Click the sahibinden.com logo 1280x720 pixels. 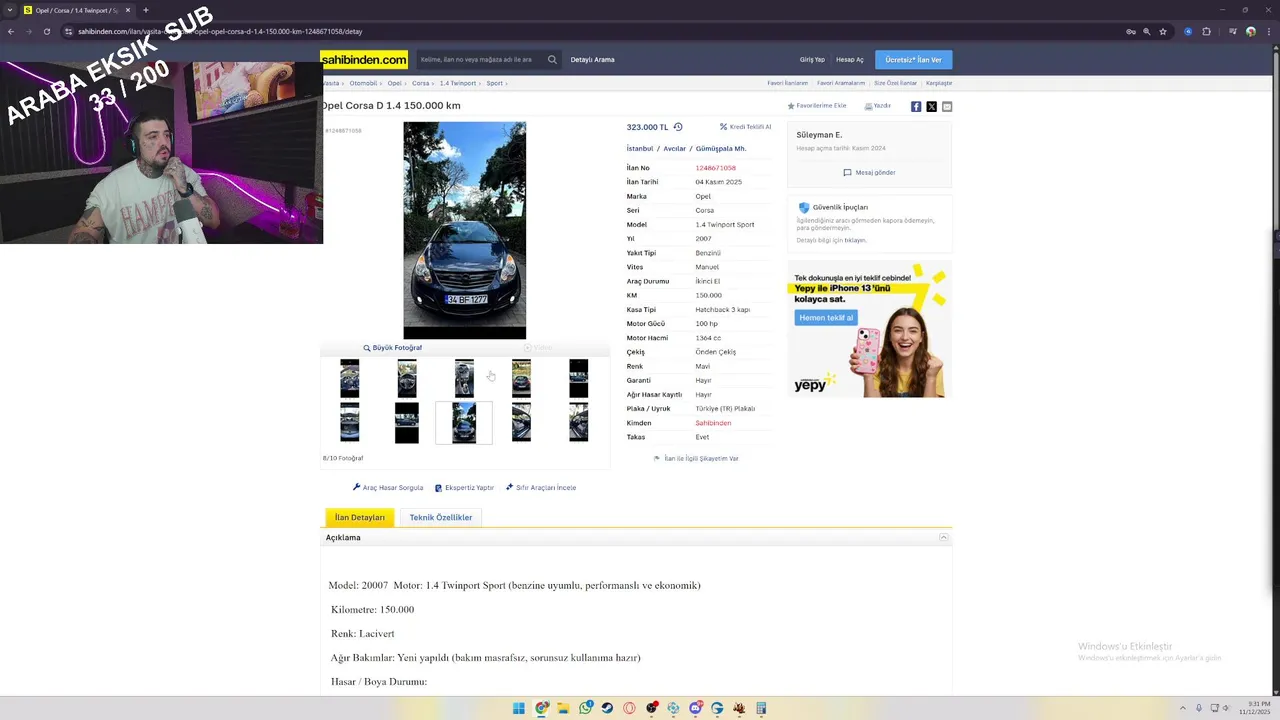click(x=364, y=59)
